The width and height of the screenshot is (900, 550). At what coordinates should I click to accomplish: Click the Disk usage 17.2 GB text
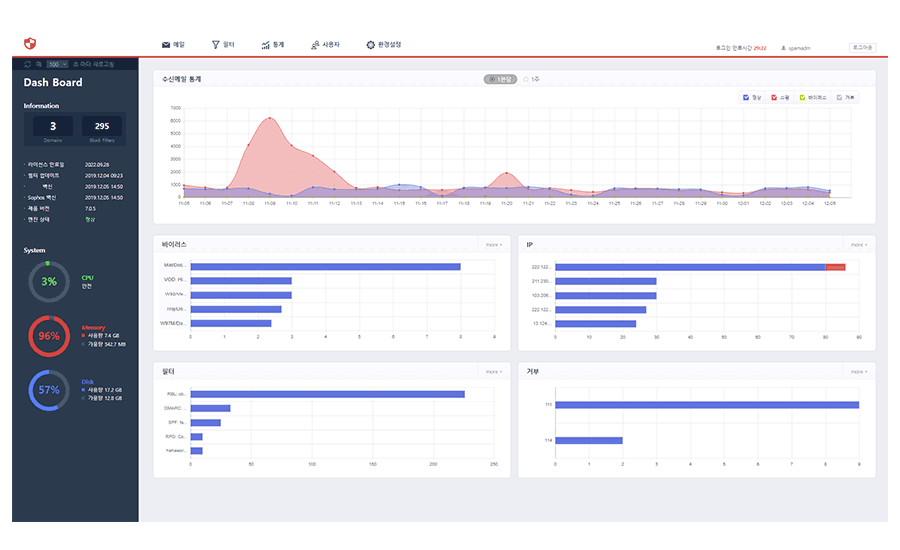(104, 390)
